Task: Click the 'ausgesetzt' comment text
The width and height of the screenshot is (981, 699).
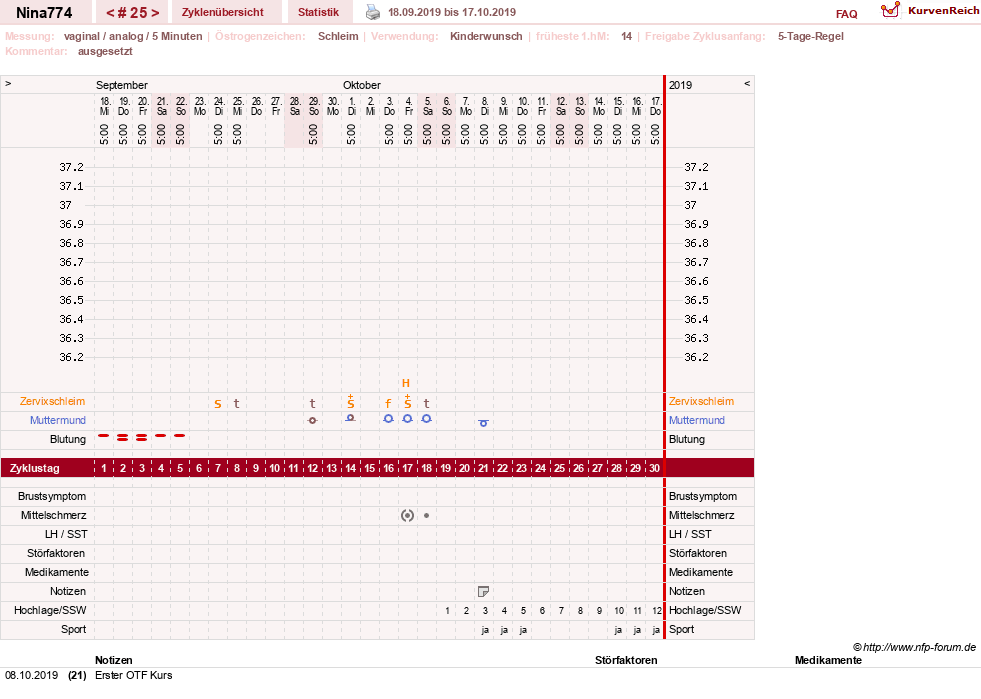Action: click(105, 51)
